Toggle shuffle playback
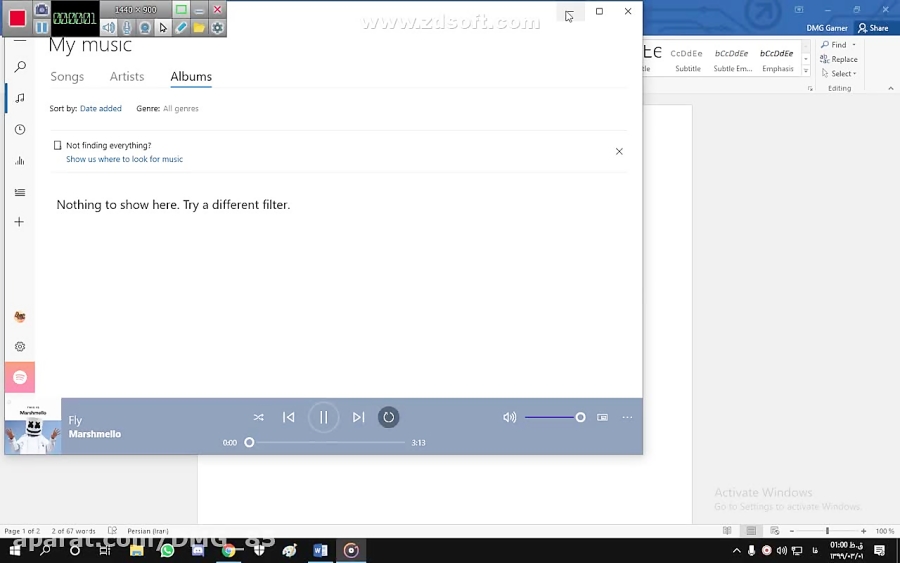Image resolution: width=900 pixels, height=563 pixels. (x=259, y=417)
